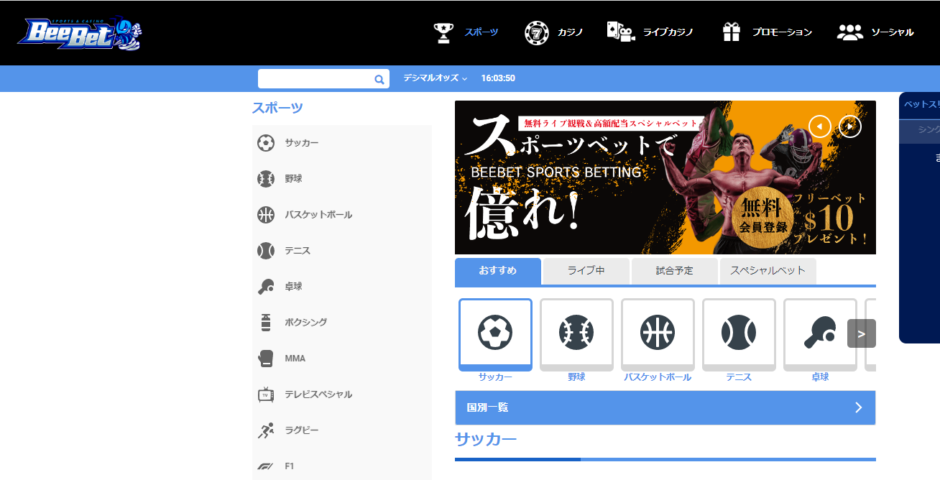Click the MMA glove icon
This screenshot has height=480, width=940.
266,358
